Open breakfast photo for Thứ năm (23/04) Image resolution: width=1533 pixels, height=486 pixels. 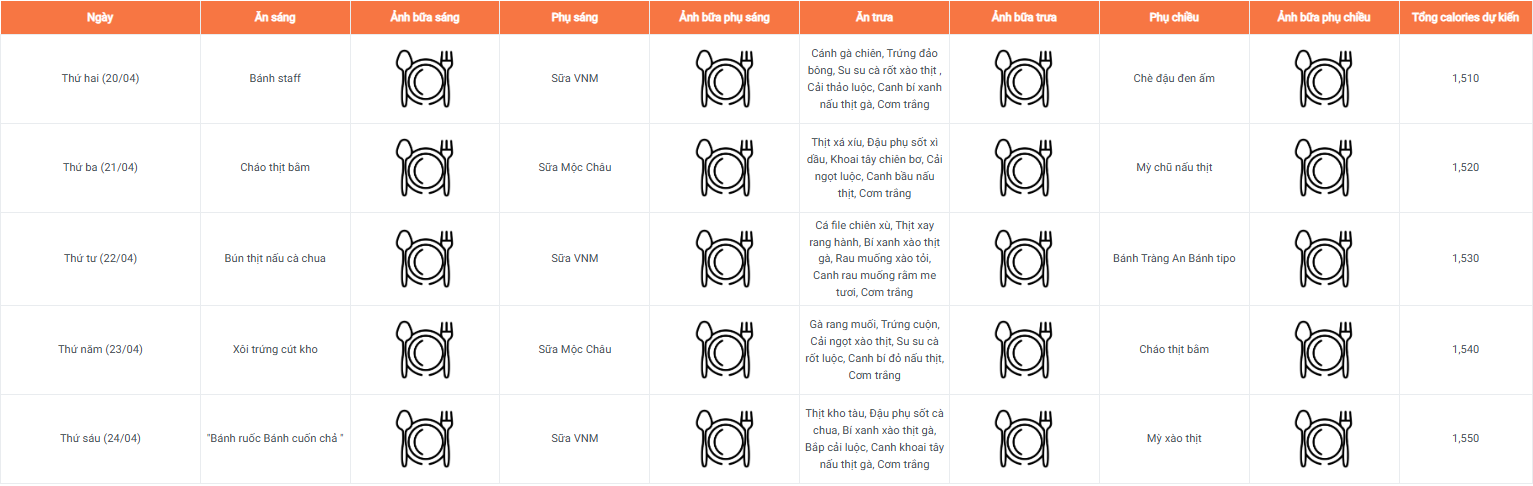(x=425, y=349)
